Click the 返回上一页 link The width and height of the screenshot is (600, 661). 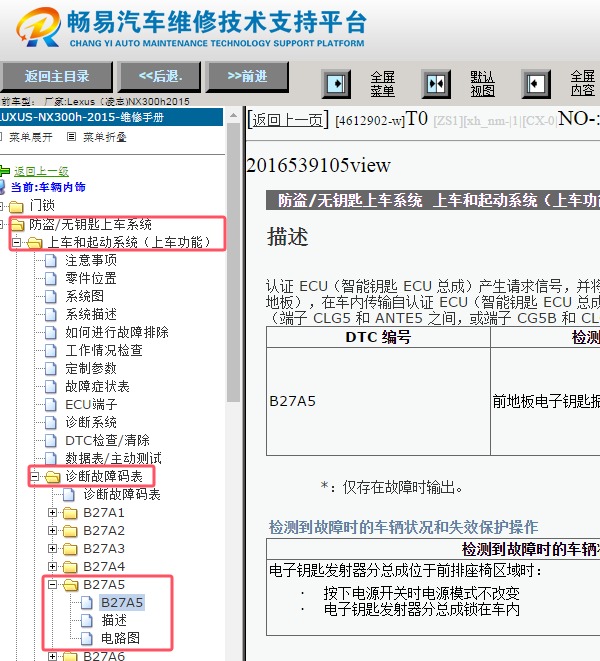click(x=288, y=120)
